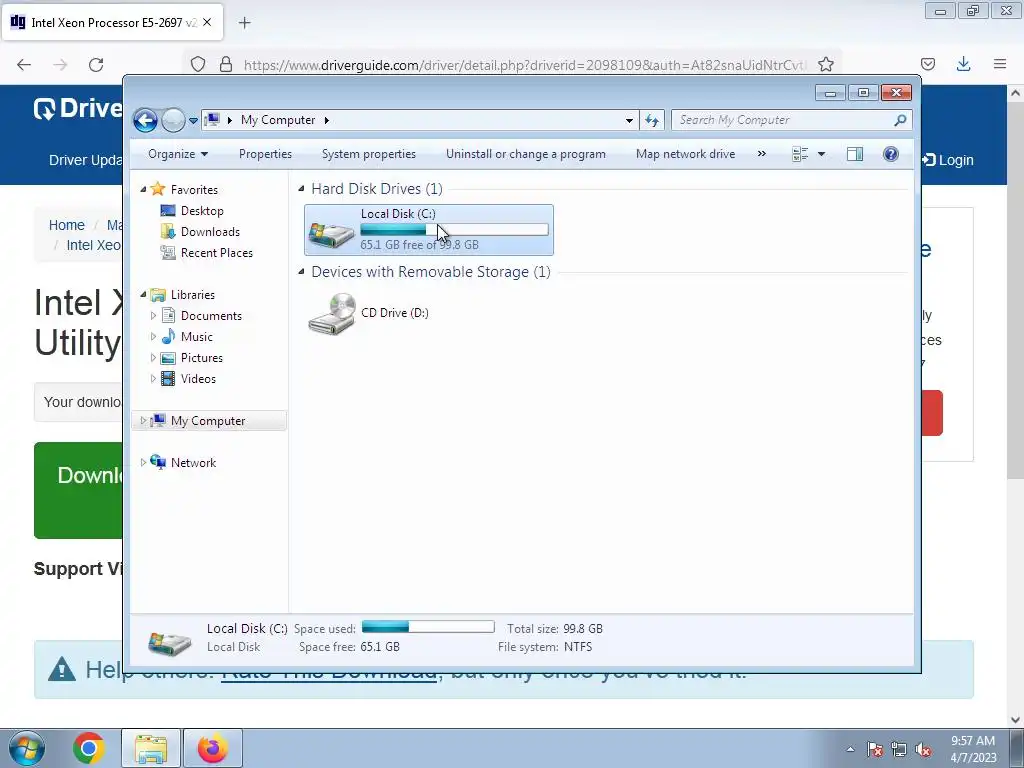Expand the Documents library arrow
Viewport: 1024px width, 768px height.
[x=153, y=316]
